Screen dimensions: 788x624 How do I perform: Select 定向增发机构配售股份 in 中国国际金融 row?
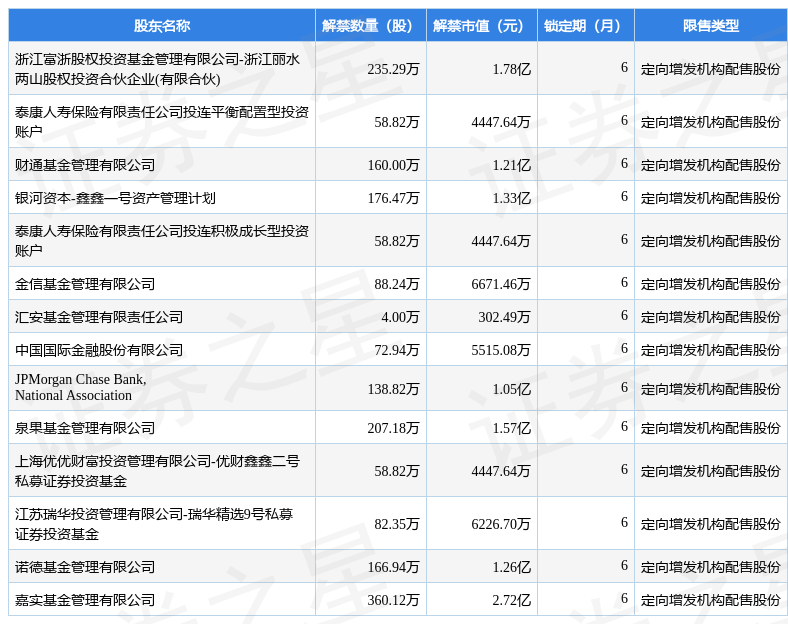pos(711,350)
